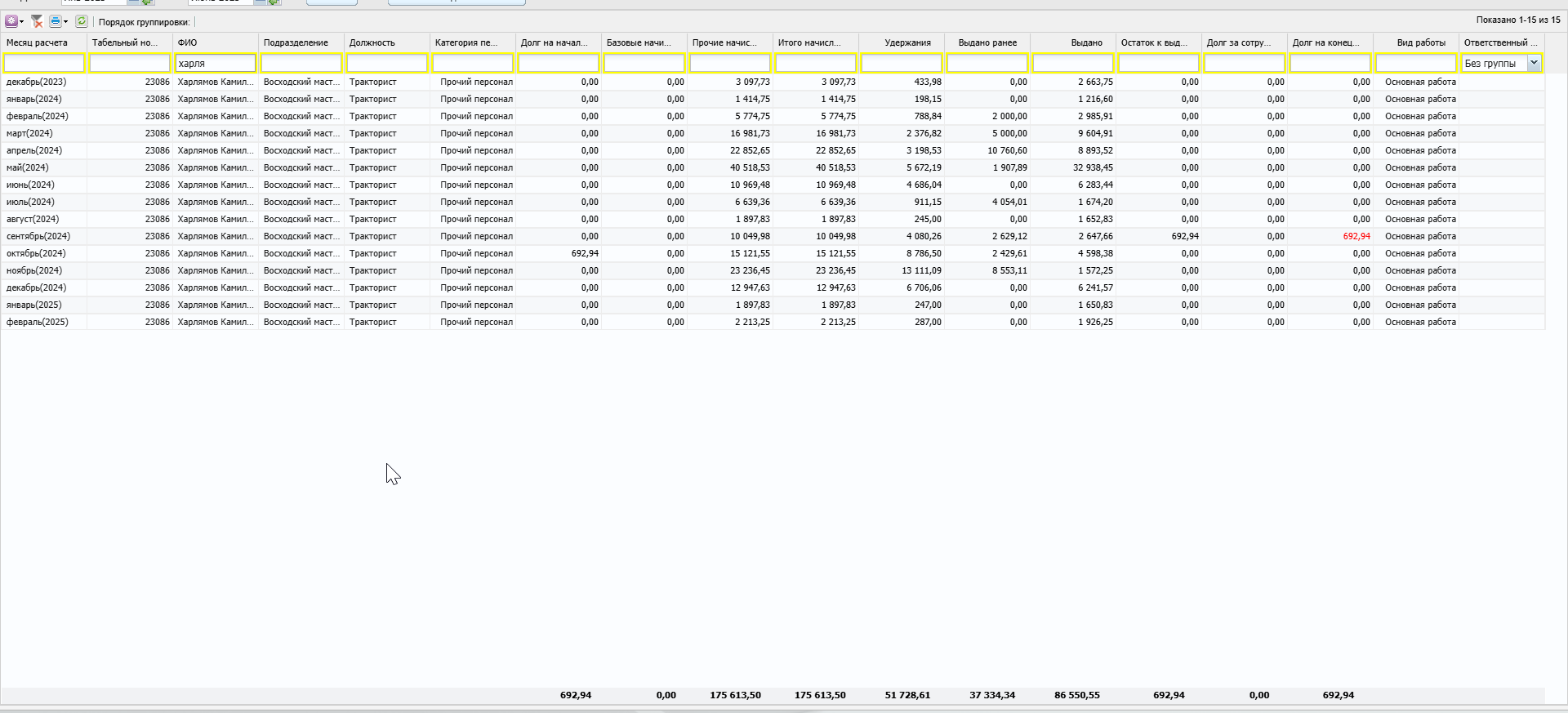Focus the Удержания filter field
This screenshot has width=1568, height=713.
click(x=902, y=63)
